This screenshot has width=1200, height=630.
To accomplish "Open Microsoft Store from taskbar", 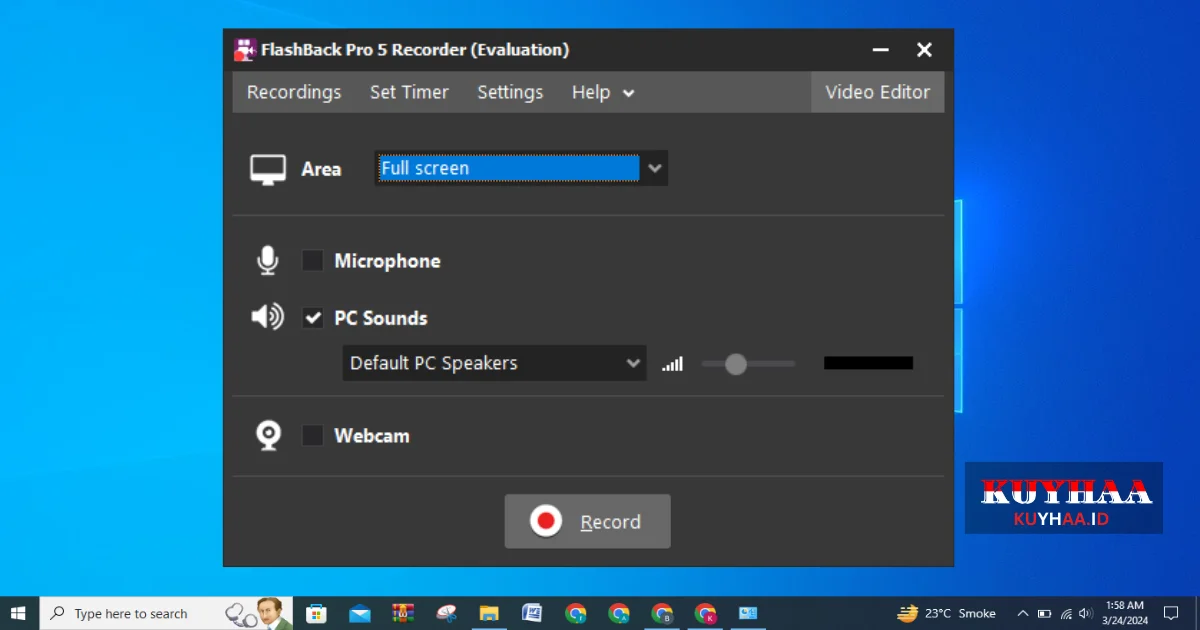I will (x=316, y=613).
